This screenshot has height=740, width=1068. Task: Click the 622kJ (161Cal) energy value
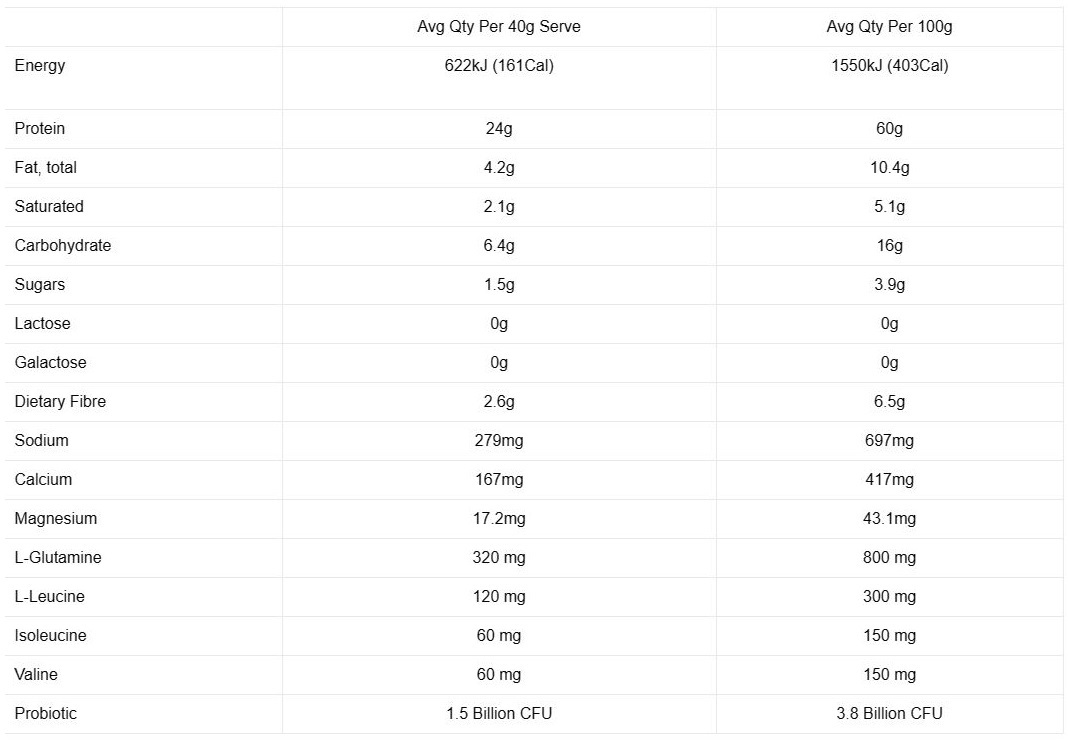499,65
